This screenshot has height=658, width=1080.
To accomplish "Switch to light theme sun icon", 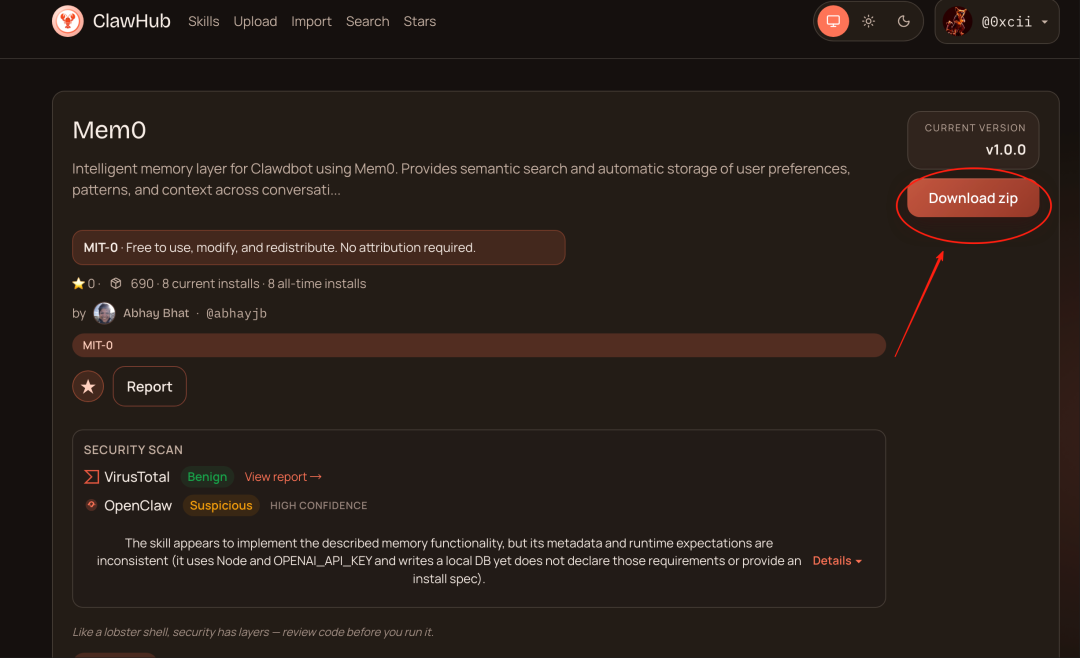I will pos(869,21).
